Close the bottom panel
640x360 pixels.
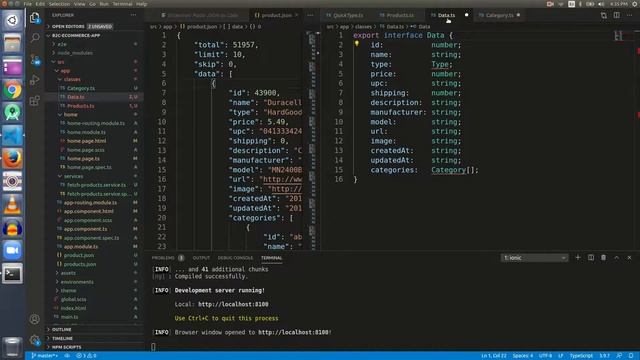pyautogui.click(x=629, y=258)
